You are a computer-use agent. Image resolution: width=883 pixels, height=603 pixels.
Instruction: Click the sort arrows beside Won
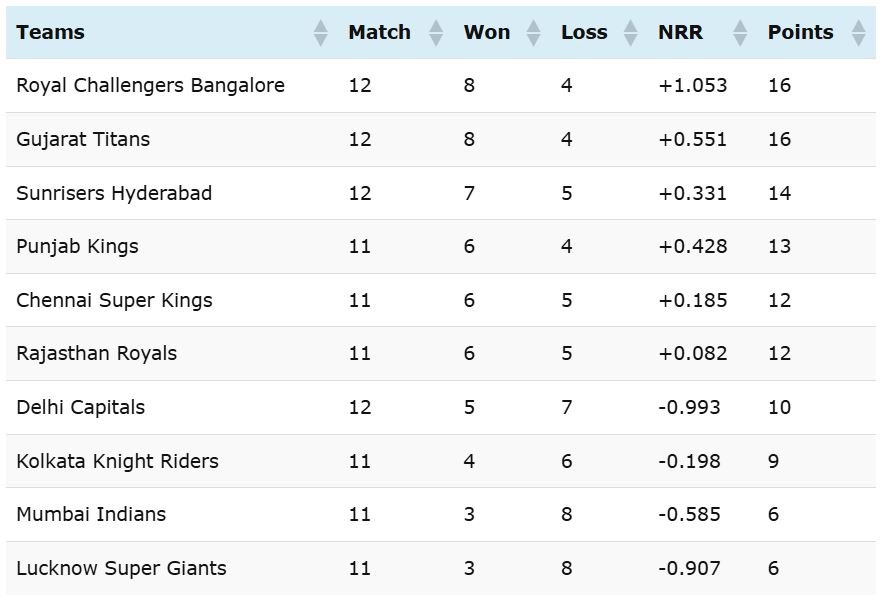533,33
